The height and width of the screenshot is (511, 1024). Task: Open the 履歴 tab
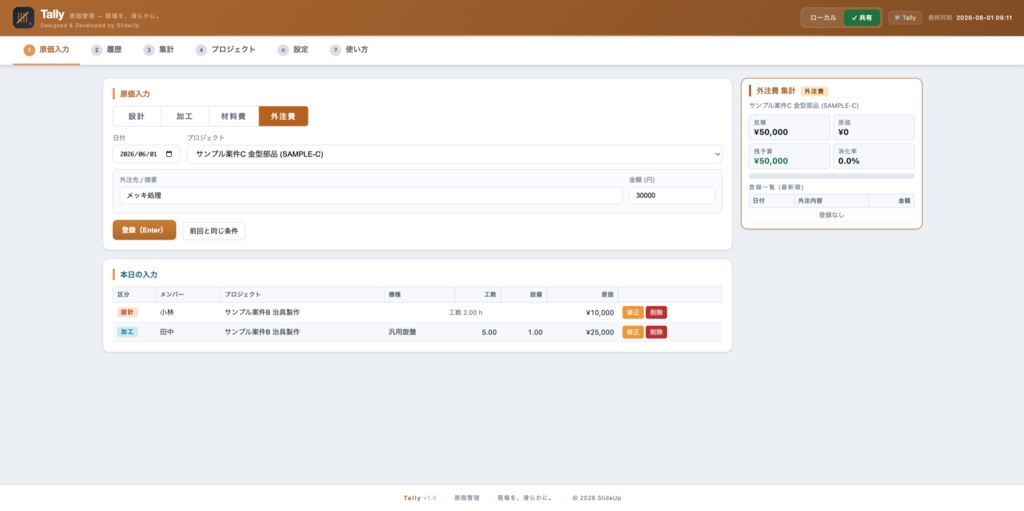click(x=106, y=50)
